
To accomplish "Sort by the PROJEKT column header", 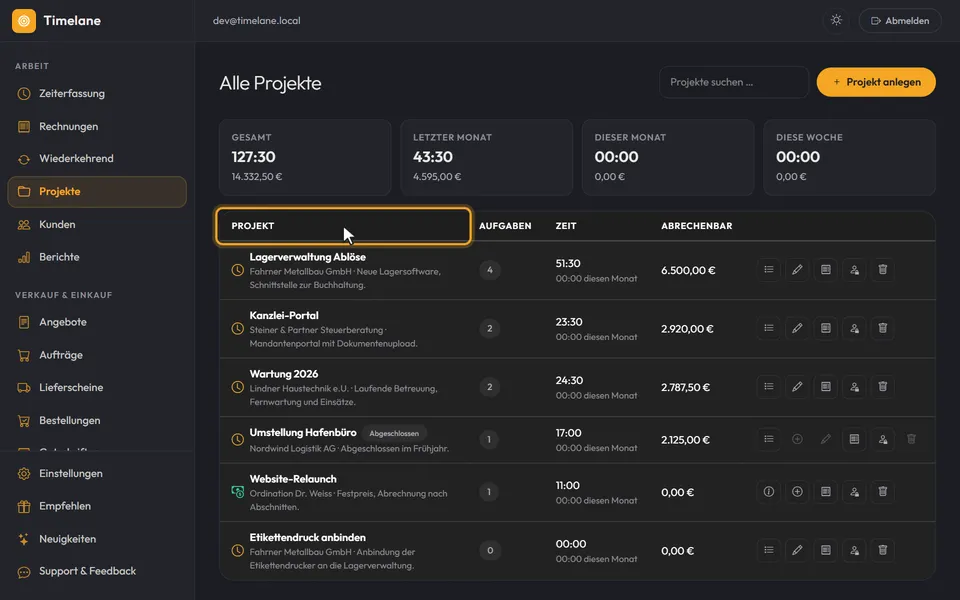I will pyautogui.click(x=343, y=226).
